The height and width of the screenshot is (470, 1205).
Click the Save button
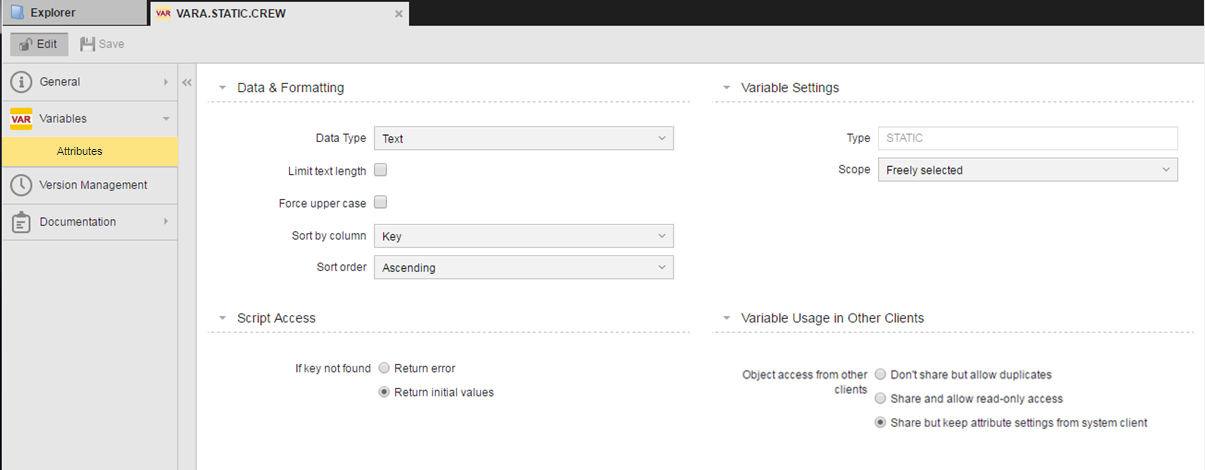click(102, 44)
